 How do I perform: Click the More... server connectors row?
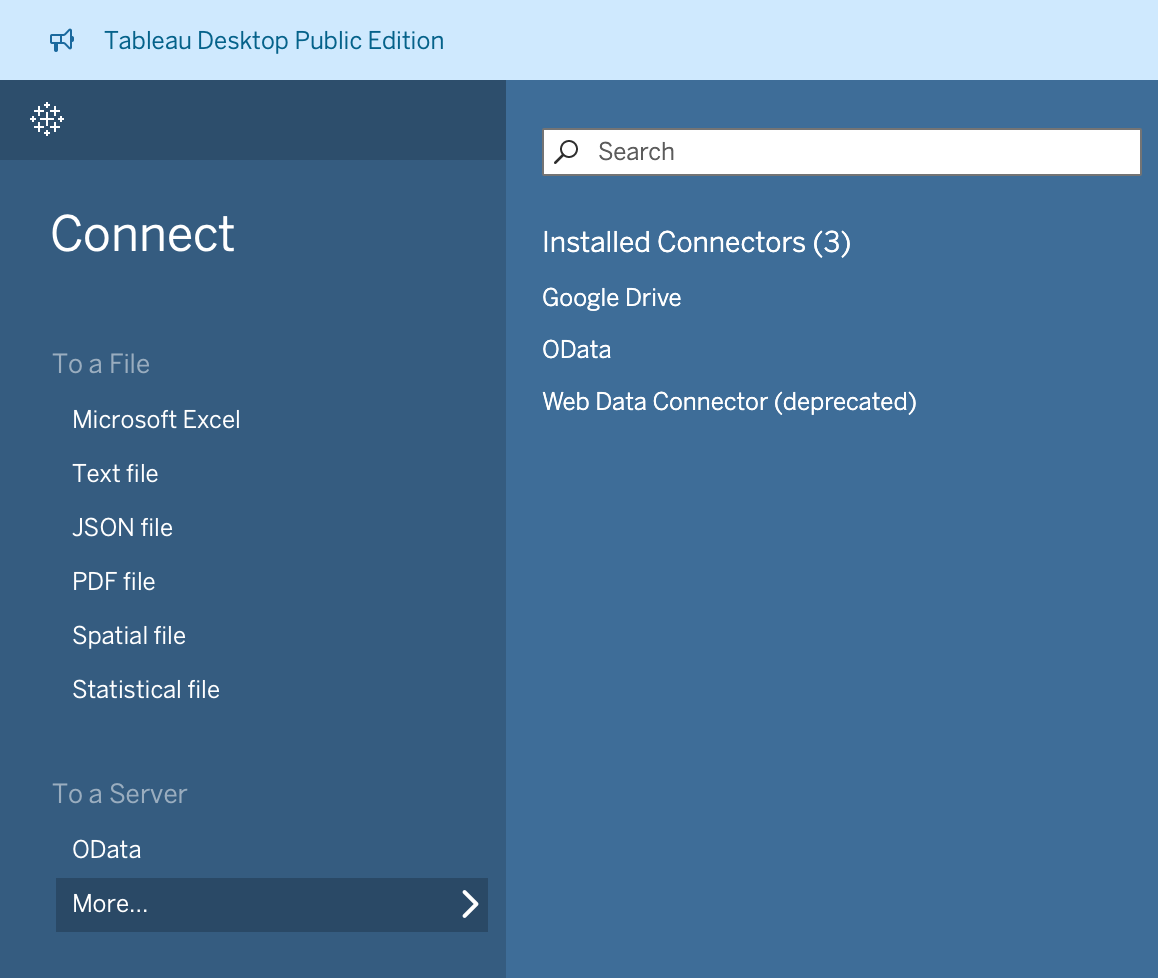click(x=272, y=904)
